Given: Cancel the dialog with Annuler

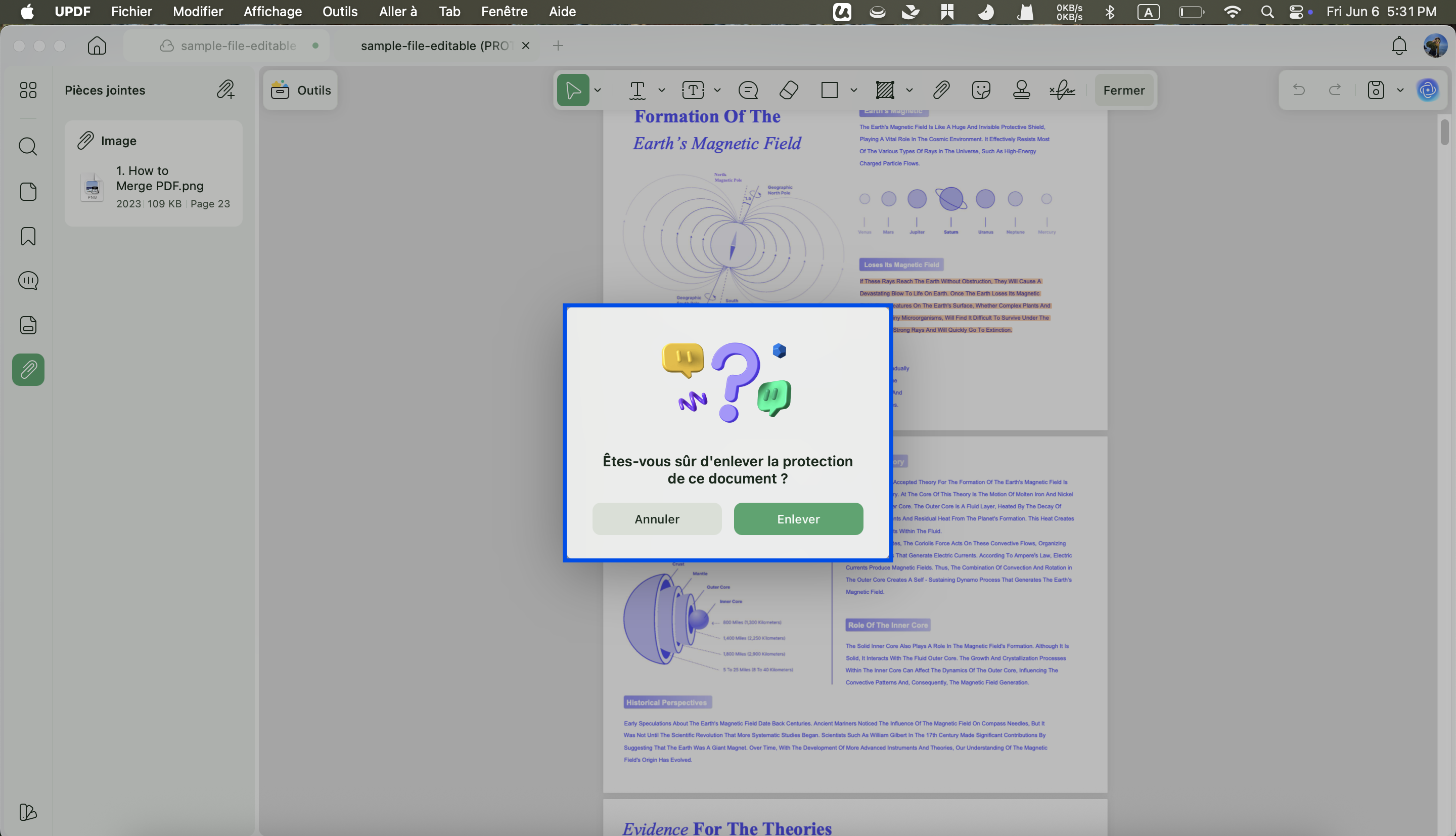Looking at the screenshot, I should pos(657,518).
